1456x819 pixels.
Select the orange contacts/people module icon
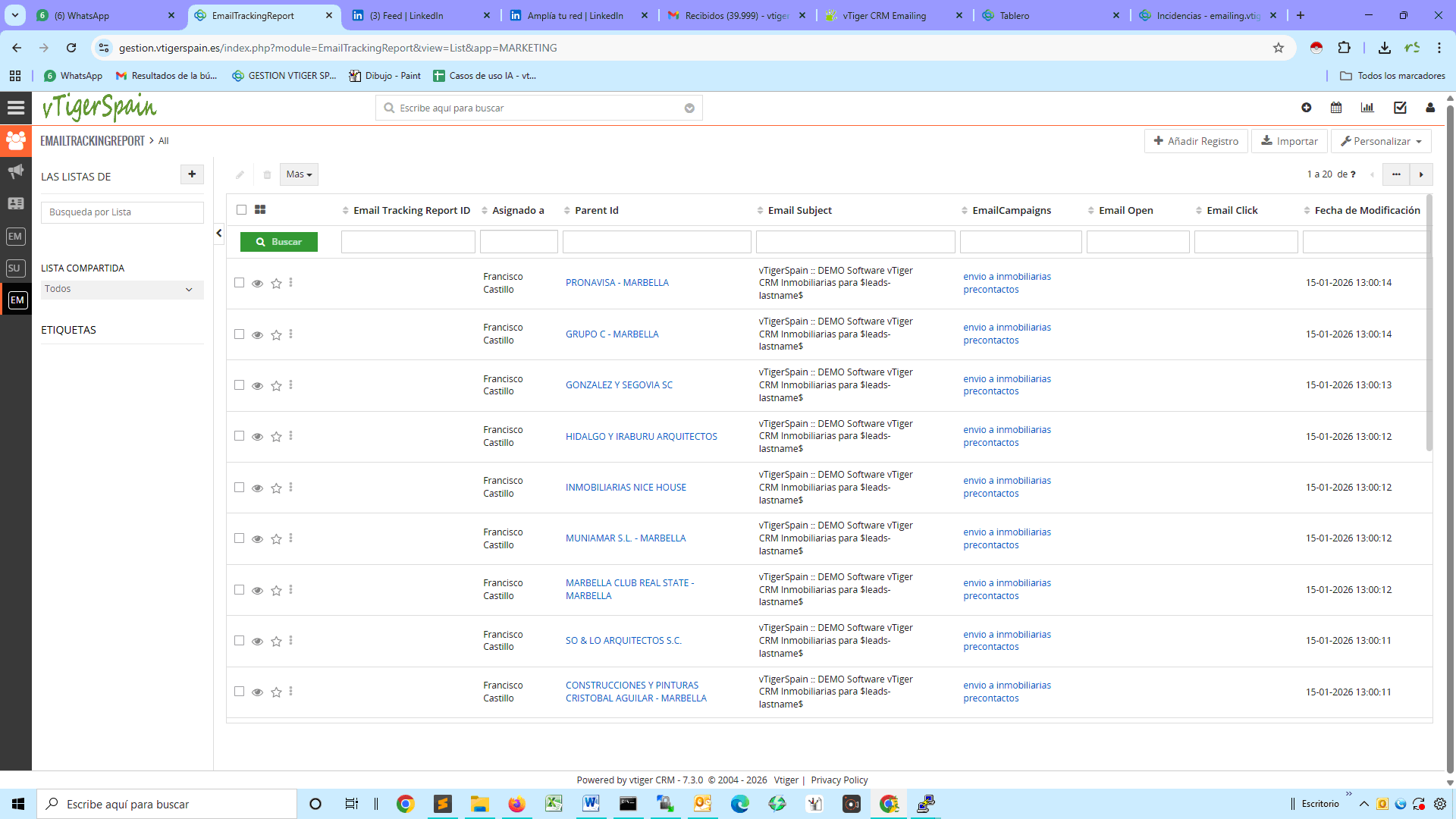point(15,140)
